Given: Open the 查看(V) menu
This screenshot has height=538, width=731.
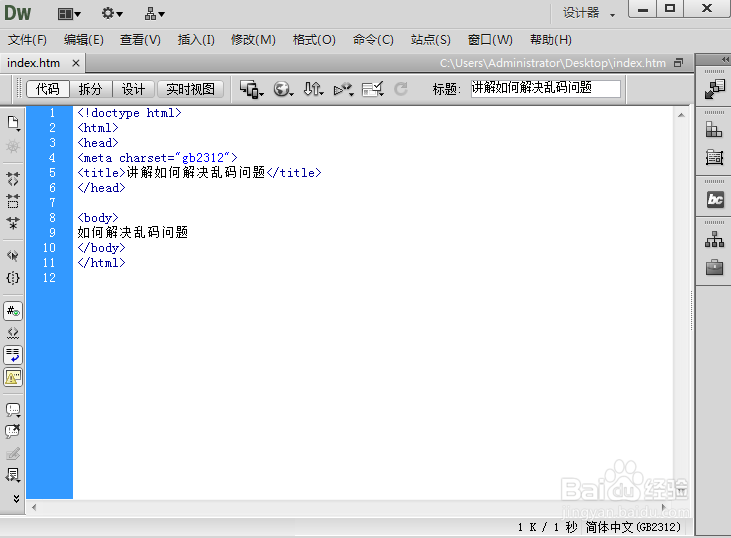Looking at the screenshot, I should click(x=140, y=40).
